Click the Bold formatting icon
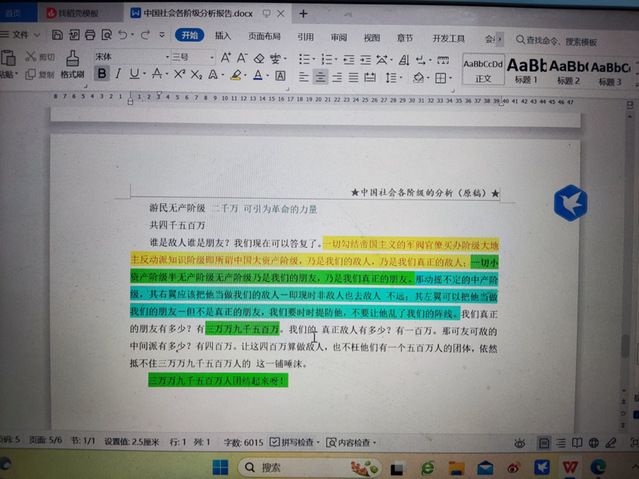 coord(102,74)
